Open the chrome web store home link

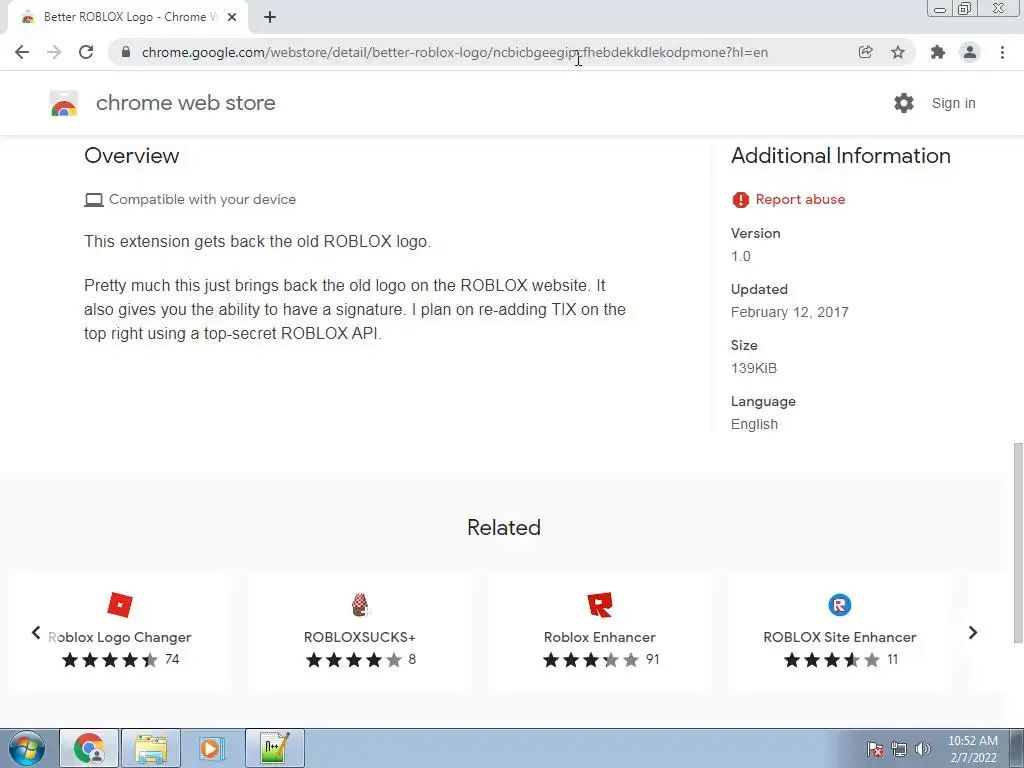[x=185, y=103]
